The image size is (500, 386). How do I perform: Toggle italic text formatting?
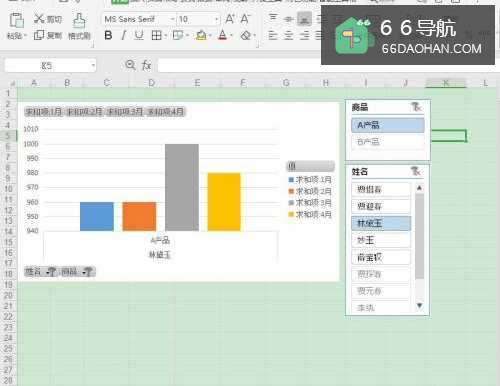click(x=123, y=35)
